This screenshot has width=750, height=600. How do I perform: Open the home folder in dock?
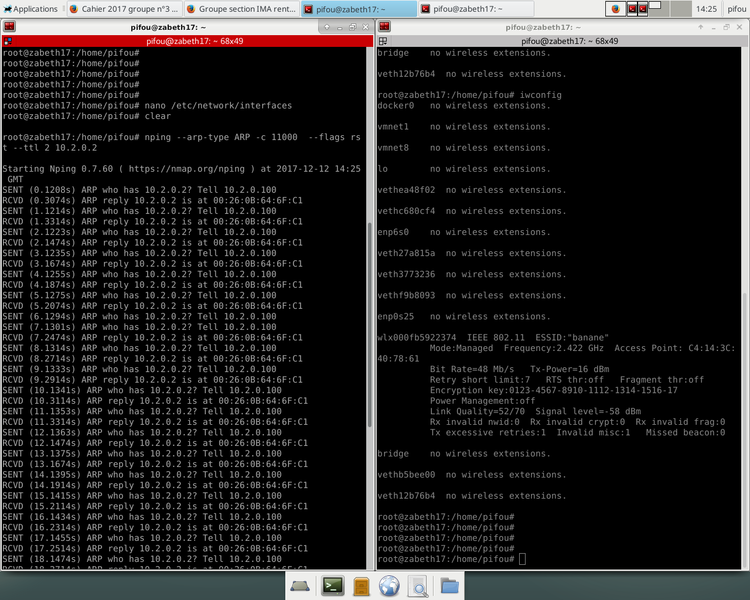coord(449,586)
